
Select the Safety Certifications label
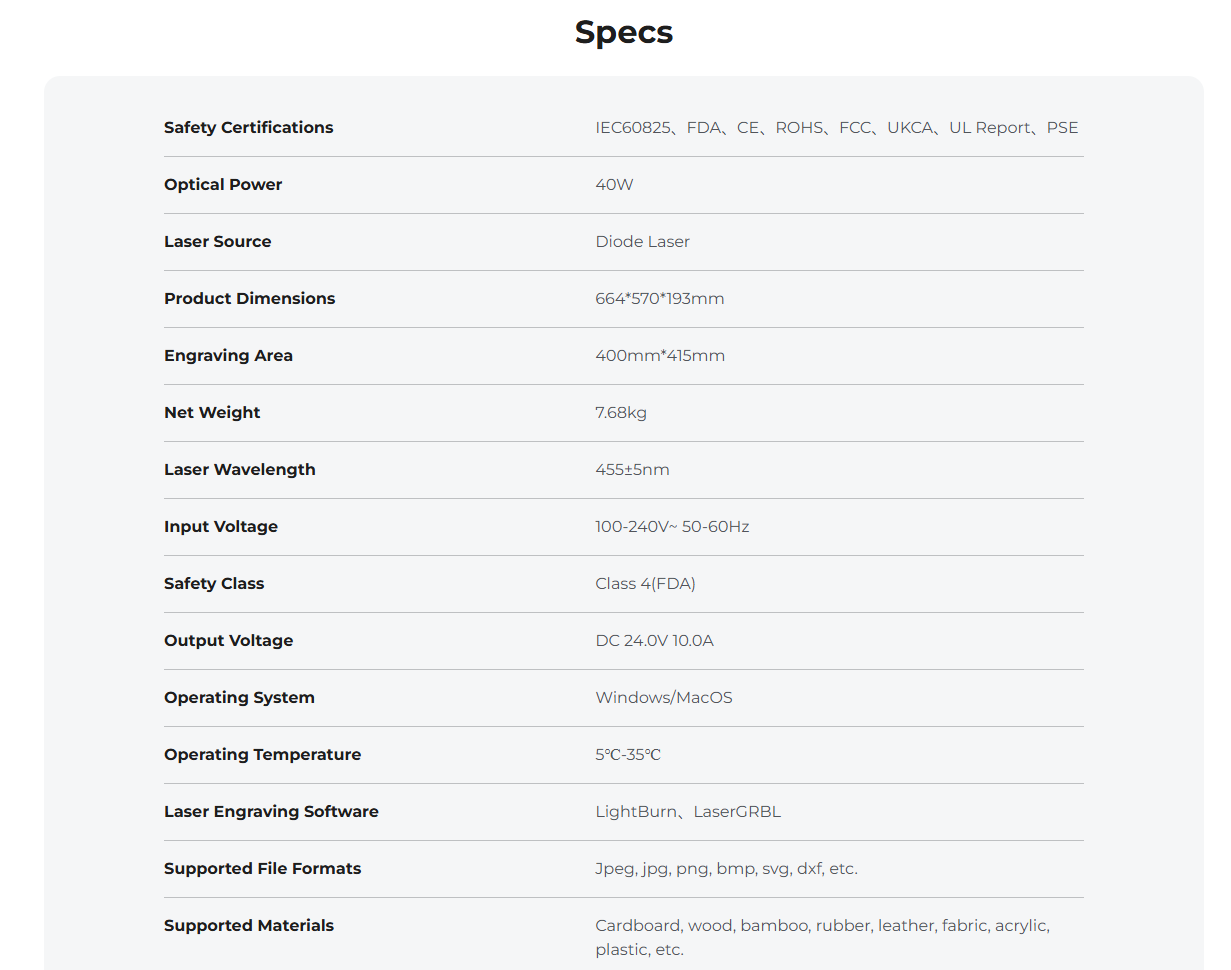click(x=249, y=127)
